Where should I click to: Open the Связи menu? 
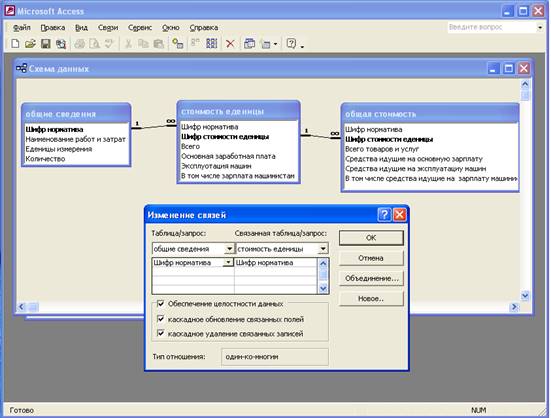108,28
